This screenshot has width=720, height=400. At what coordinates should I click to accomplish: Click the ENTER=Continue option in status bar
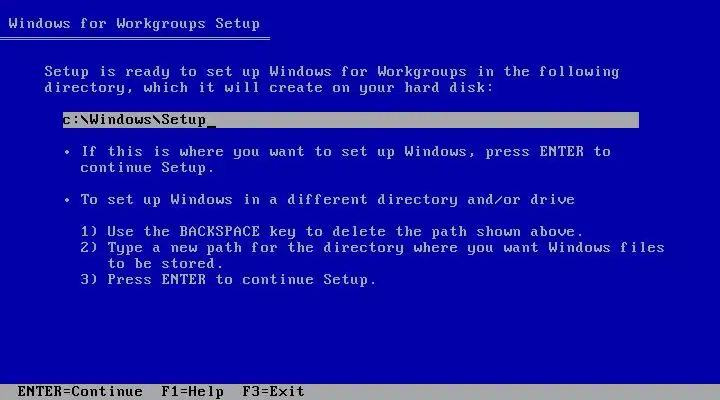tap(80, 391)
